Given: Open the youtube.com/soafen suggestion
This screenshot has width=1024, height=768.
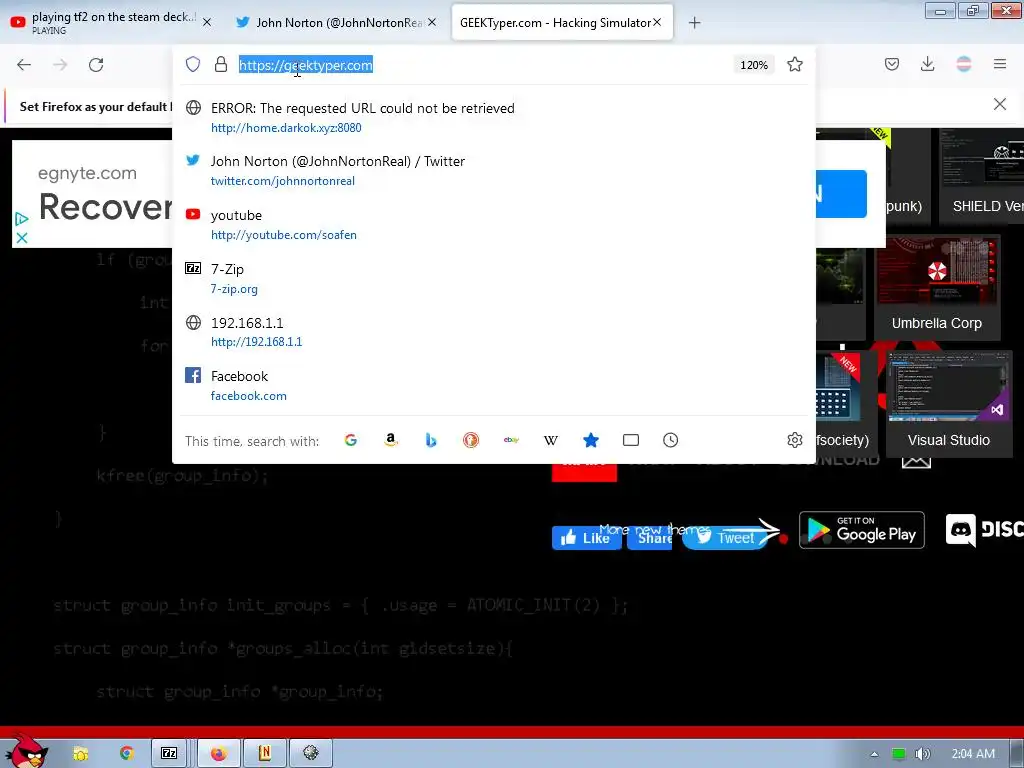Looking at the screenshot, I should point(494,225).
